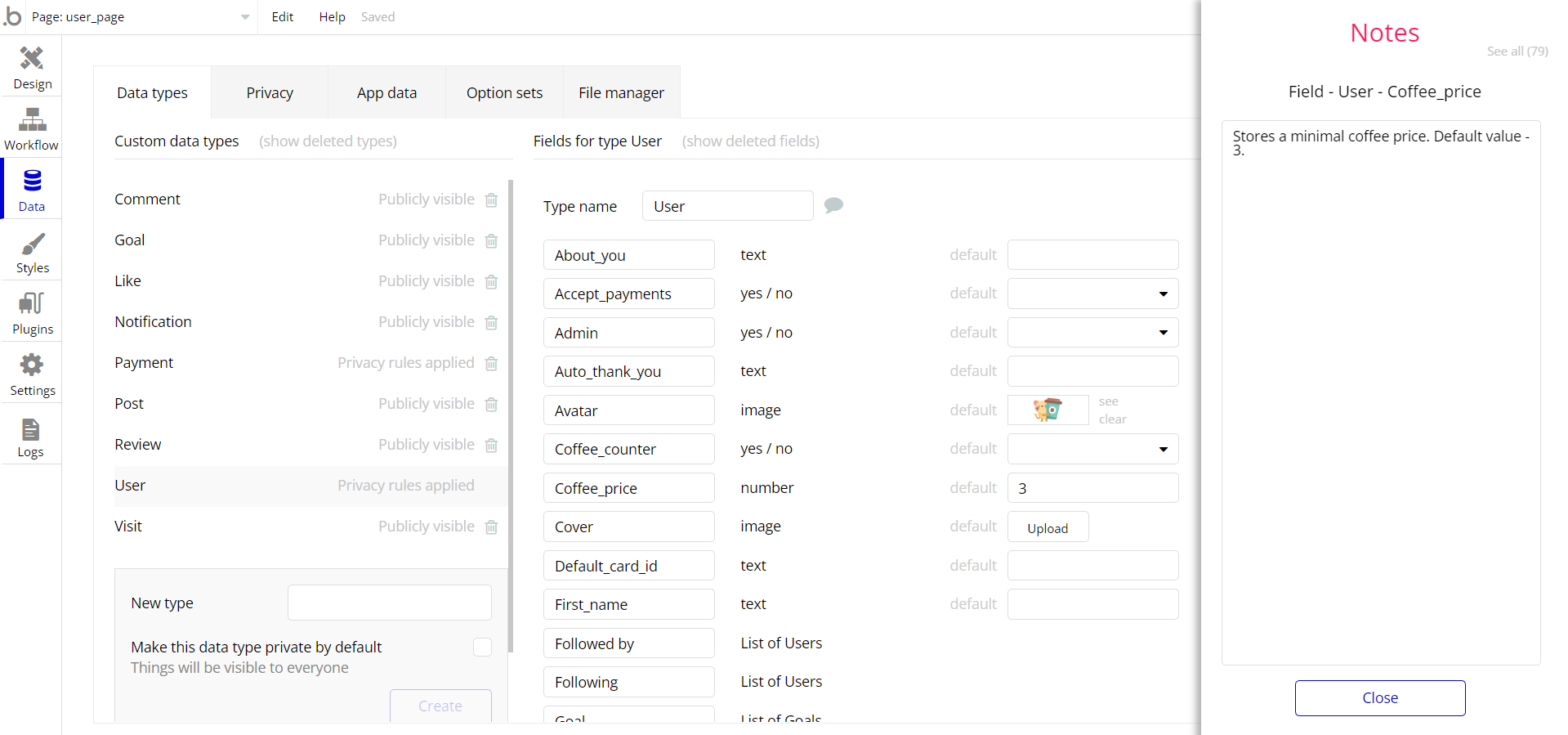Expand the Admin default value dropdown
Image resolution: width=1568 pixels, height=735 pixels.
pyautogui.click(x=1092, y=333)
